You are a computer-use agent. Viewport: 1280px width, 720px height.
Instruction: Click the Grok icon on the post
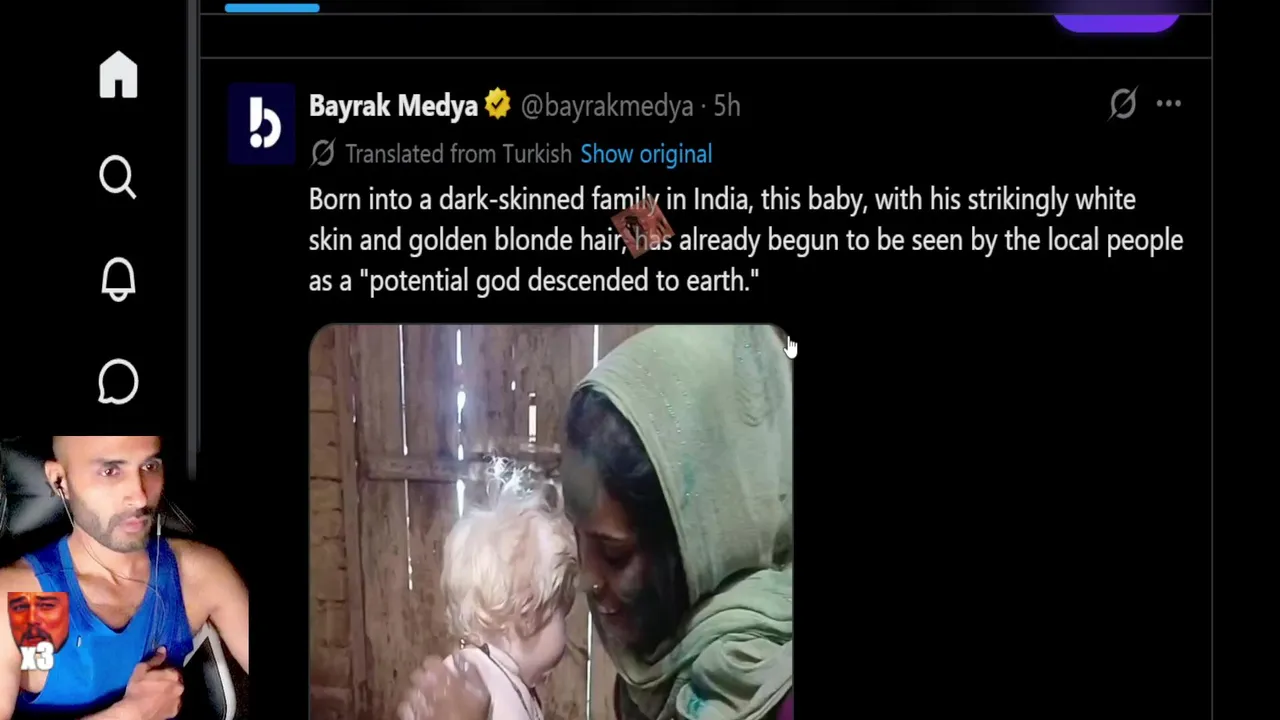pos(1123,104)
